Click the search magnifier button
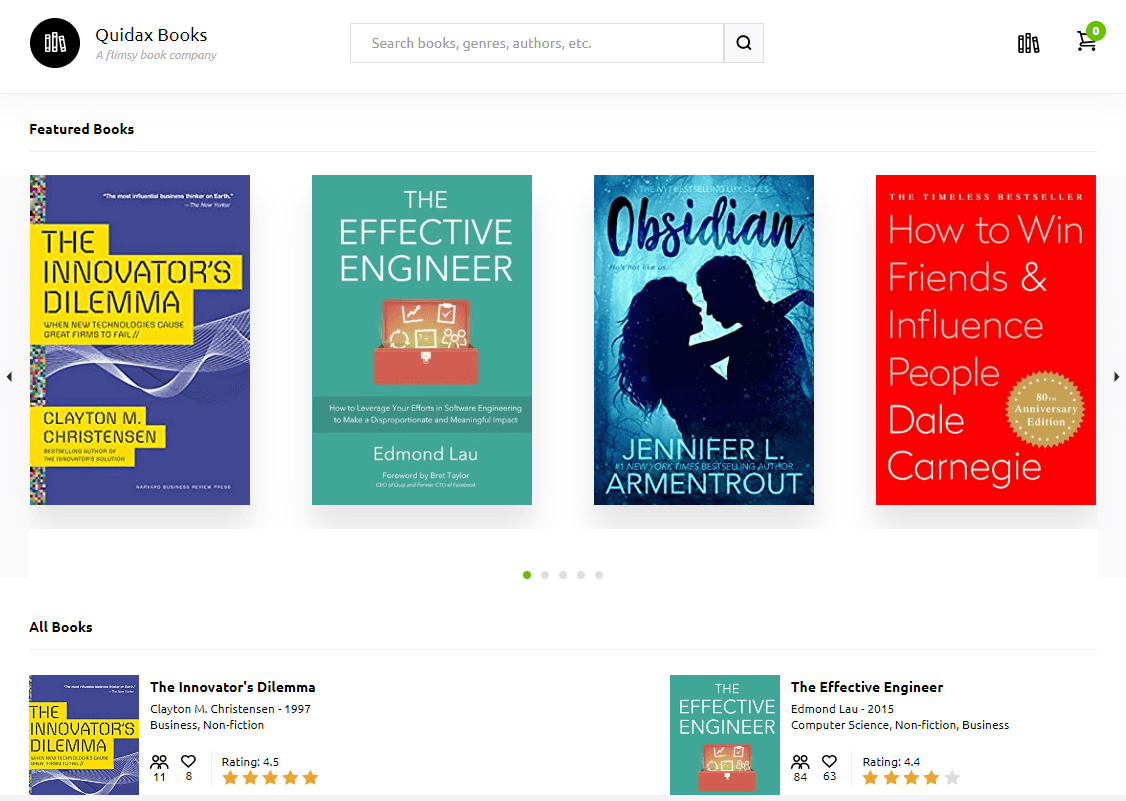Viewport: 1126px width, 801px height. (743, 43)
